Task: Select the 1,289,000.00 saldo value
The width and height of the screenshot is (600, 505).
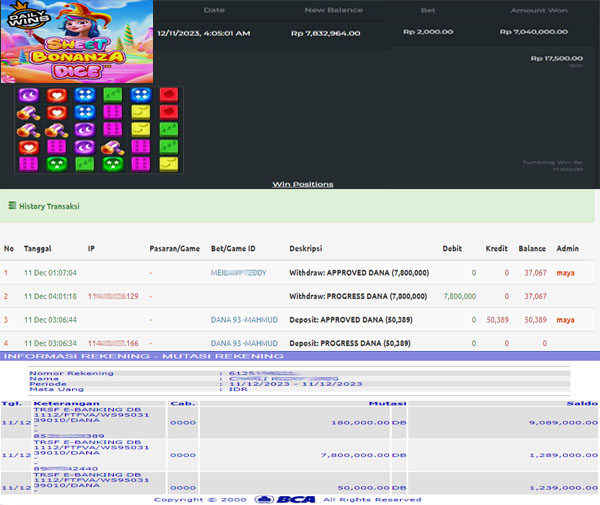Action: tap(563, 455)
